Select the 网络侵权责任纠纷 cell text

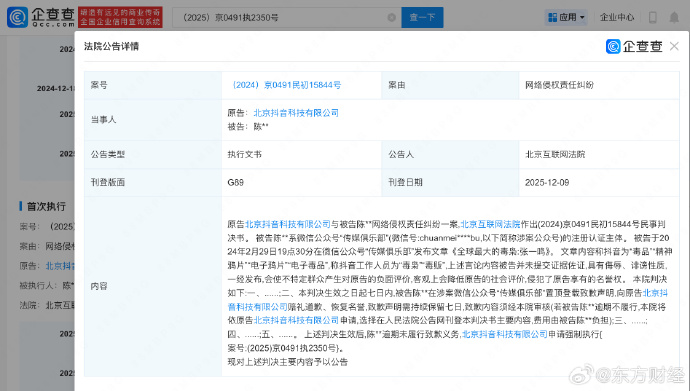click(x=559, y=85)
